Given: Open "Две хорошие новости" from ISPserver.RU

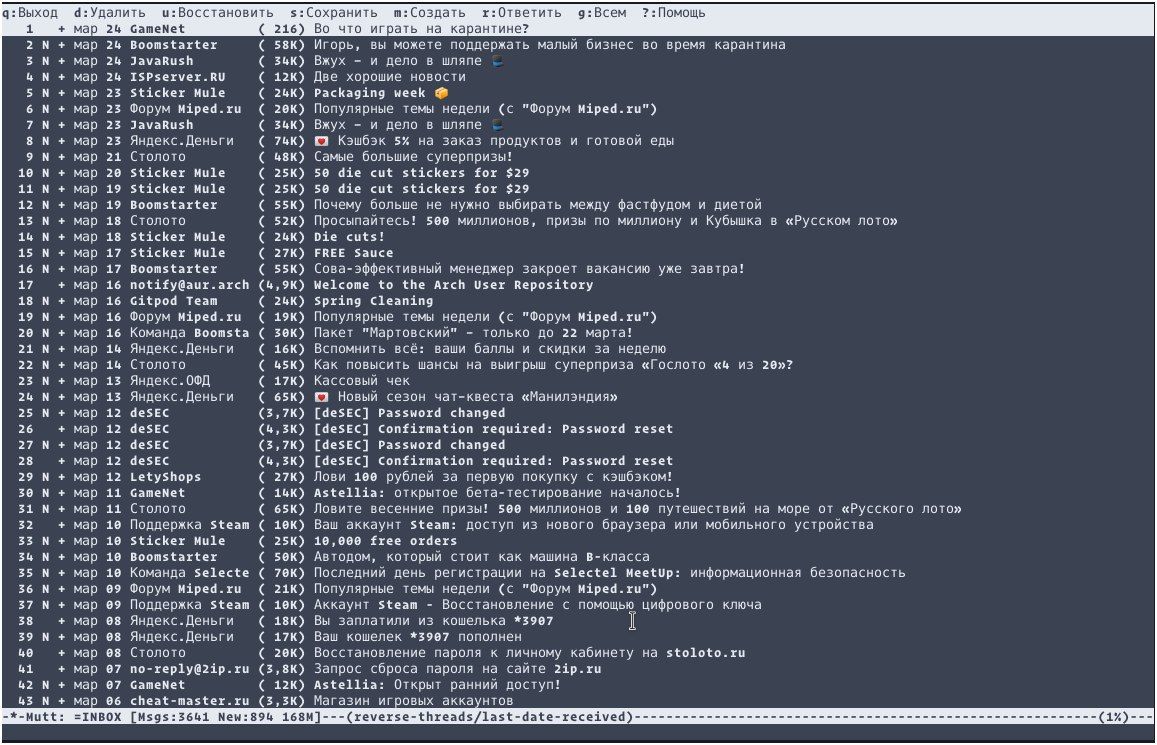Looking at the screenshot, I should [578, 77].
